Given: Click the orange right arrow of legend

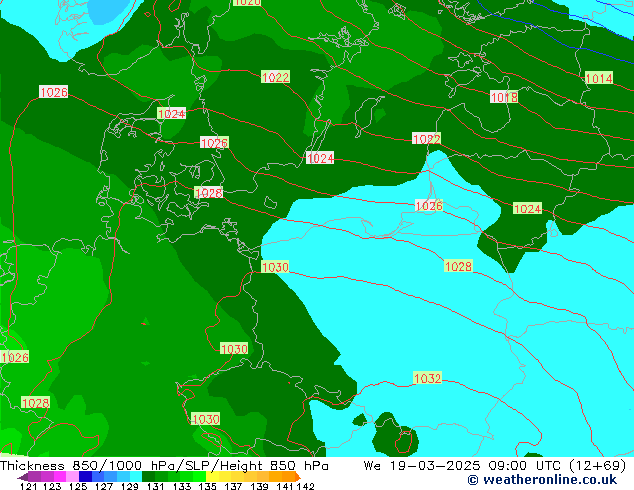Looking at the screenshot, I should [298, 477].
